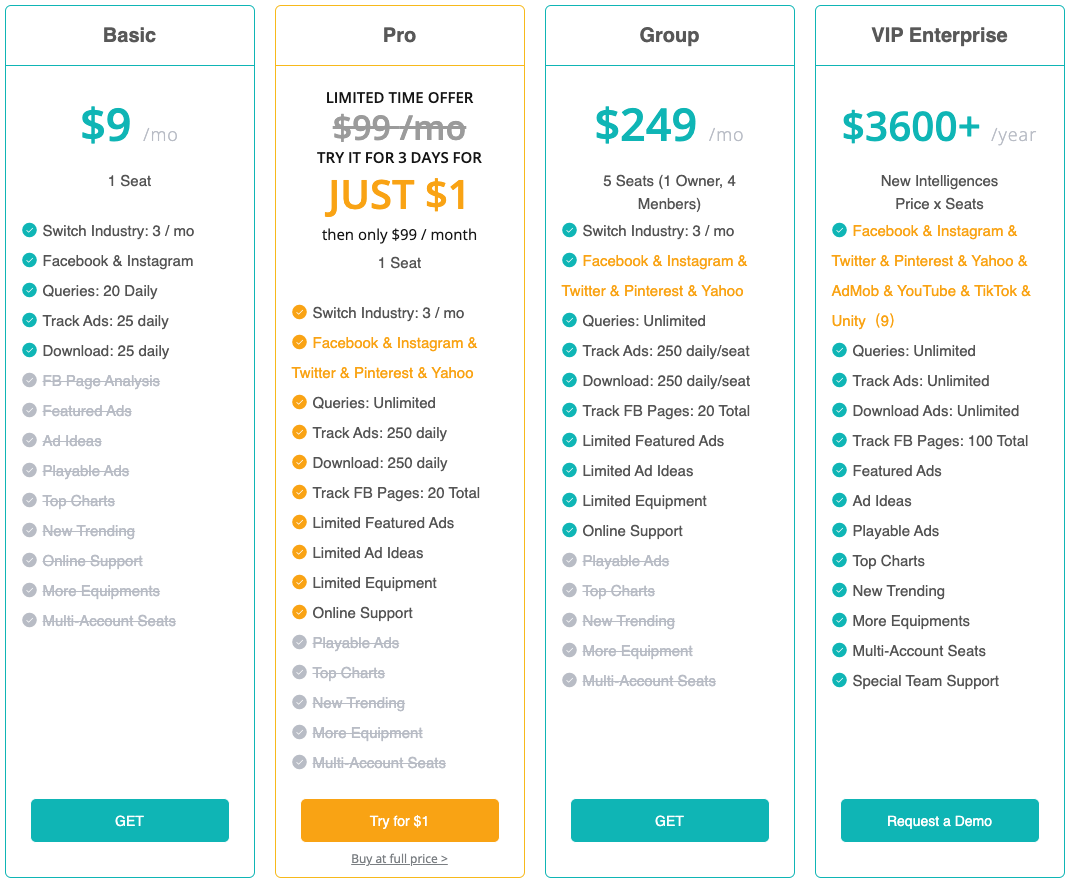
Task: Click the grayed check beside "FB Page Analysis" in Basic
Action: (x=29, y=381)
